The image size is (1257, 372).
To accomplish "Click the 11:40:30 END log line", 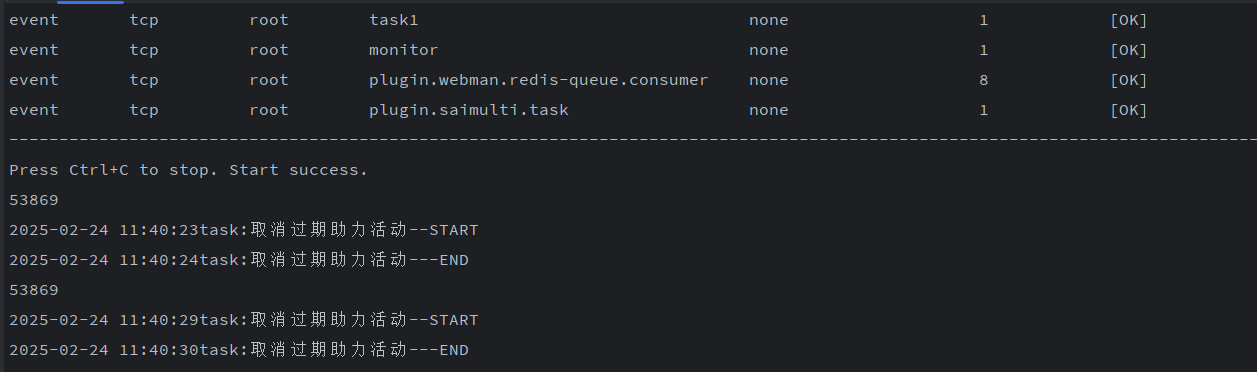I will (x=239, y=350).
